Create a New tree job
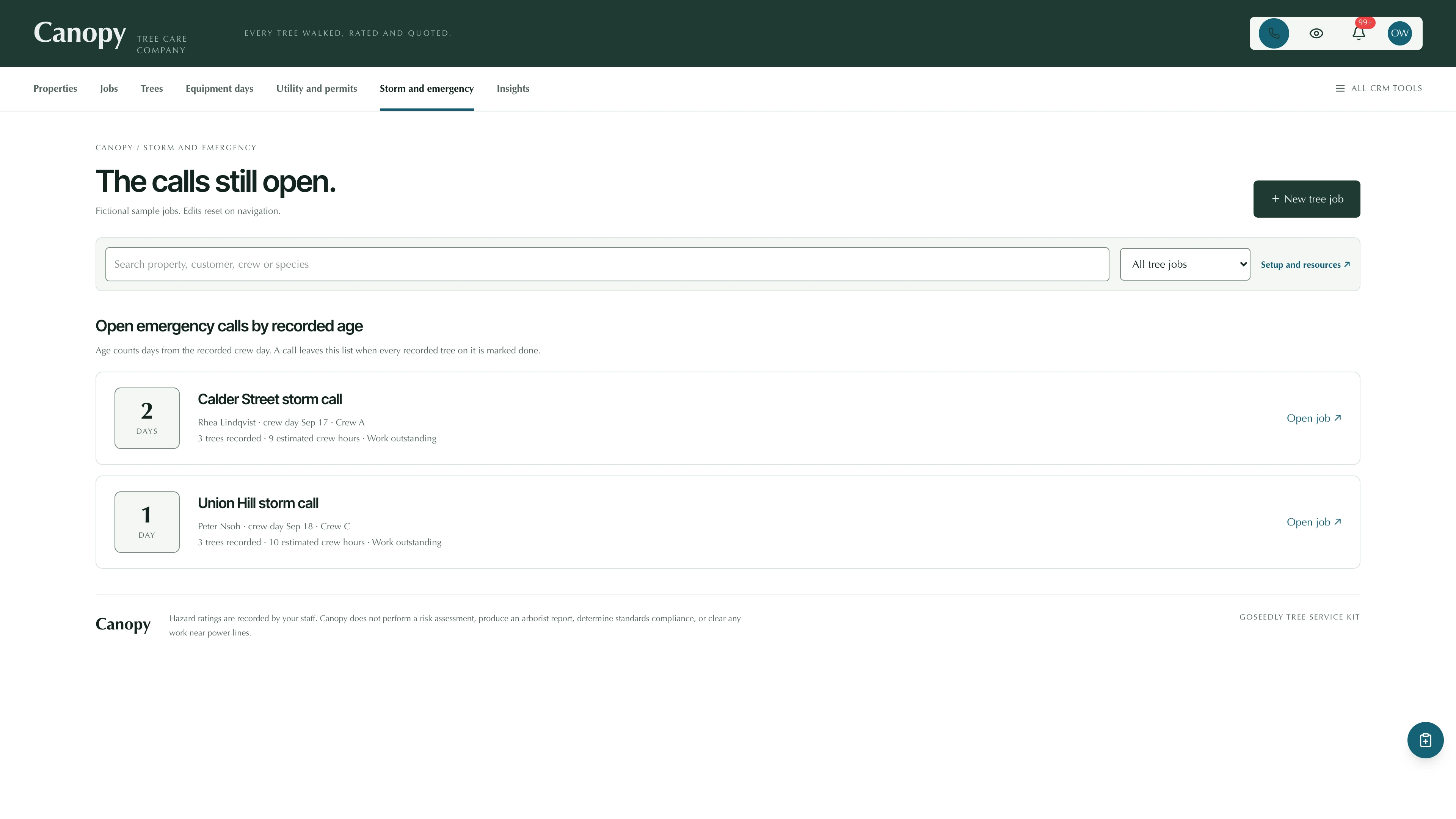1456x819 pixels. (1306, 199)
